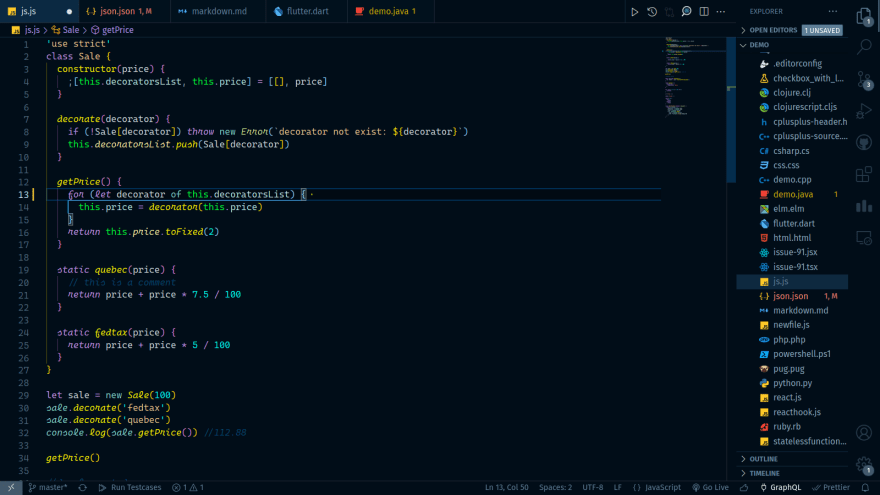Click the master branch in status bar
This screenshot has height=495, width=880.
(48, 488)
